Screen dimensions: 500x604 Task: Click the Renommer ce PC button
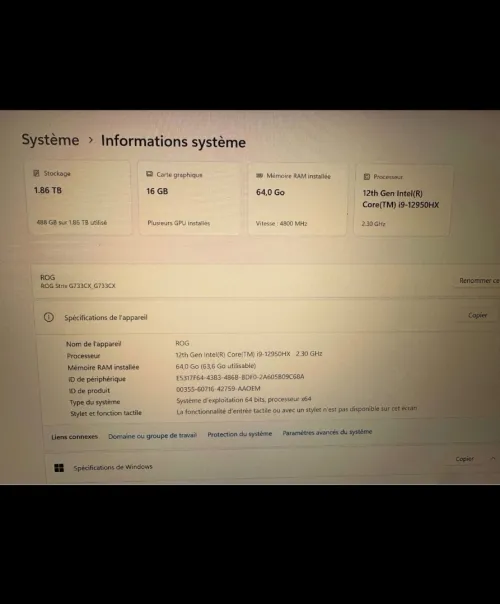coord(479,280)
